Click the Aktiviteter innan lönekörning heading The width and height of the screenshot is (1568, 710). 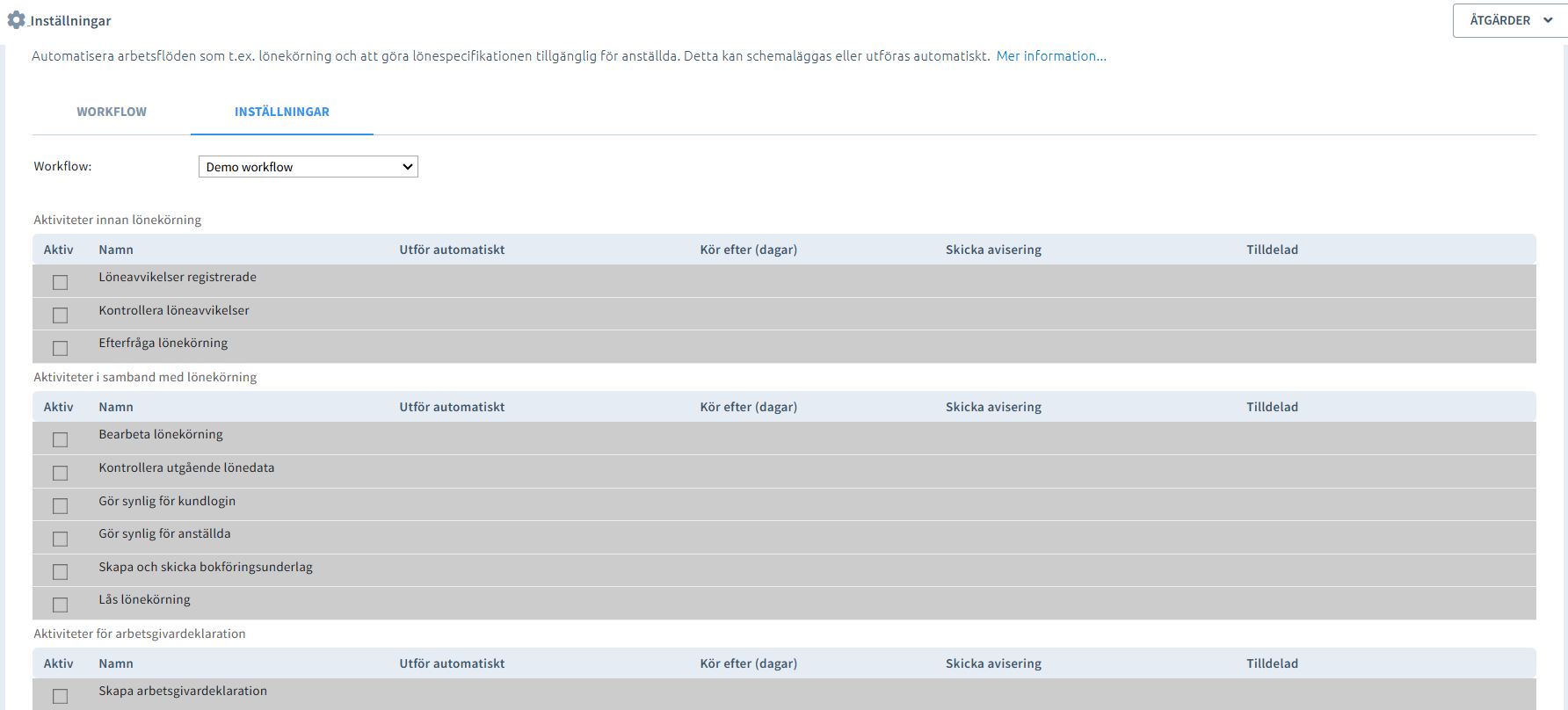tap(118, 220)
